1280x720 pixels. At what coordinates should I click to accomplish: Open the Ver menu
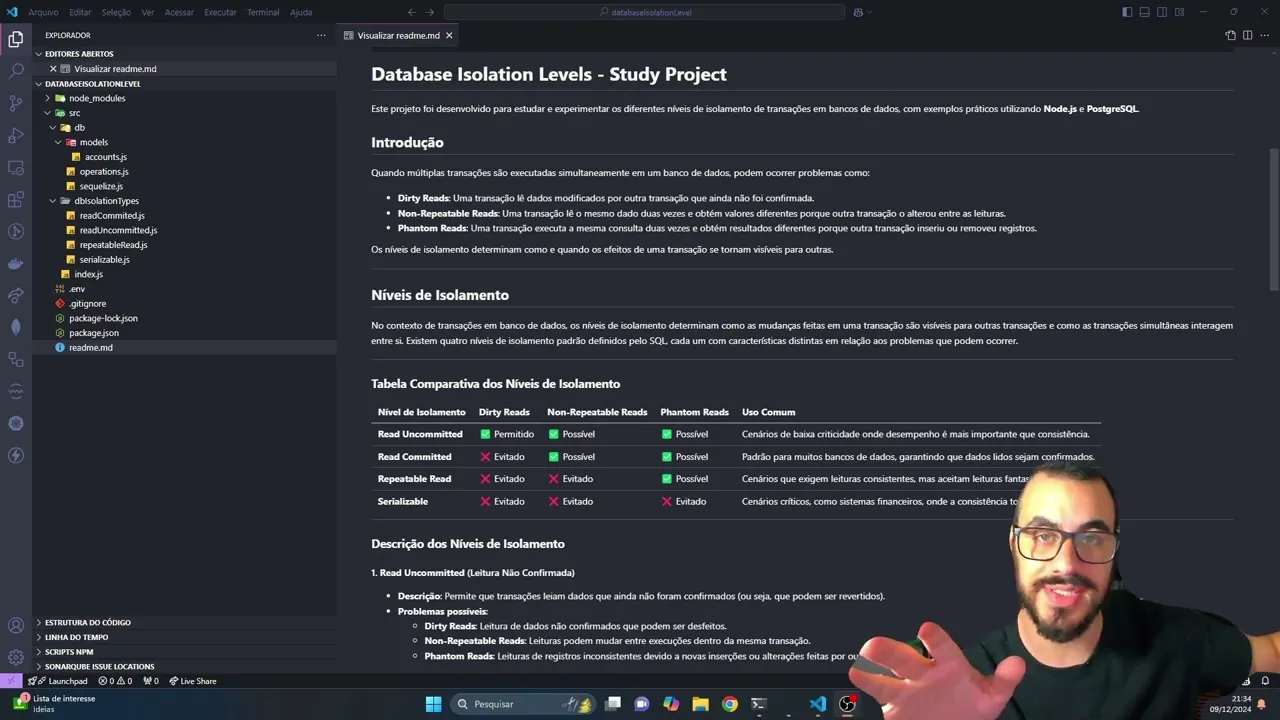click(x=148, y=12)
